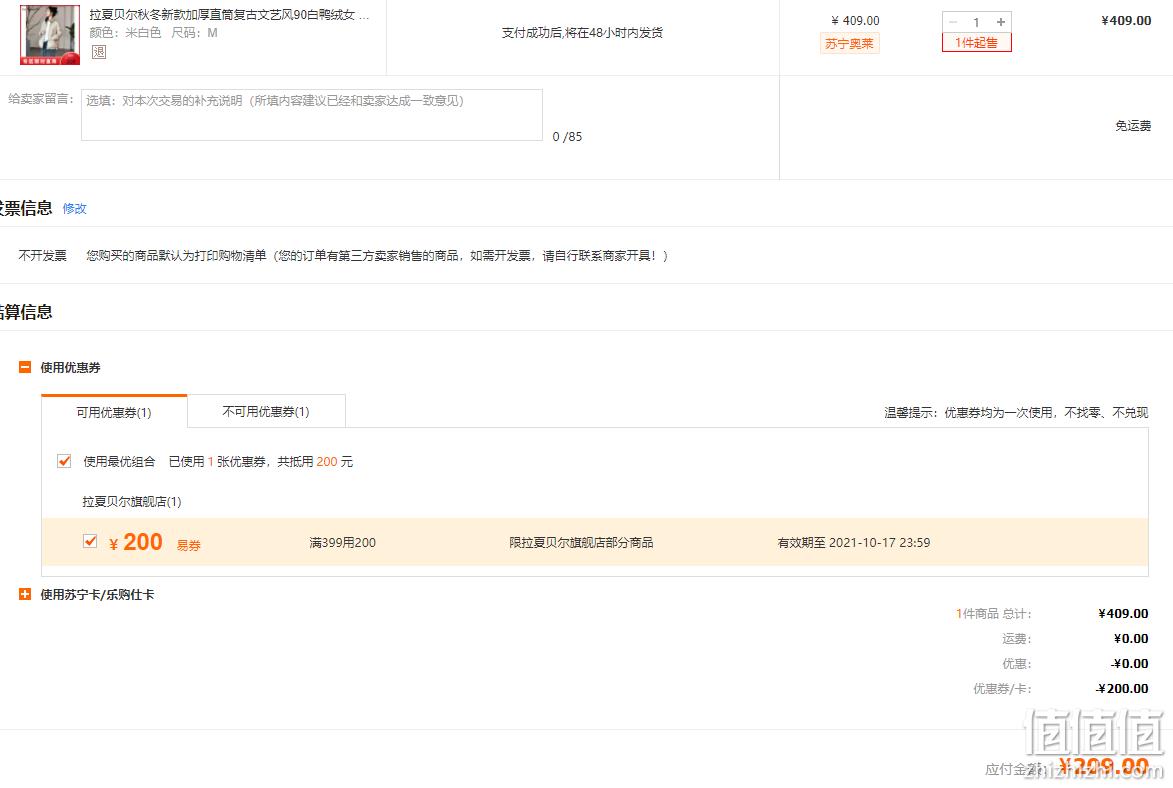Collapse the 使用优惠券 section
1173x788 pixels.
[25, 367]
